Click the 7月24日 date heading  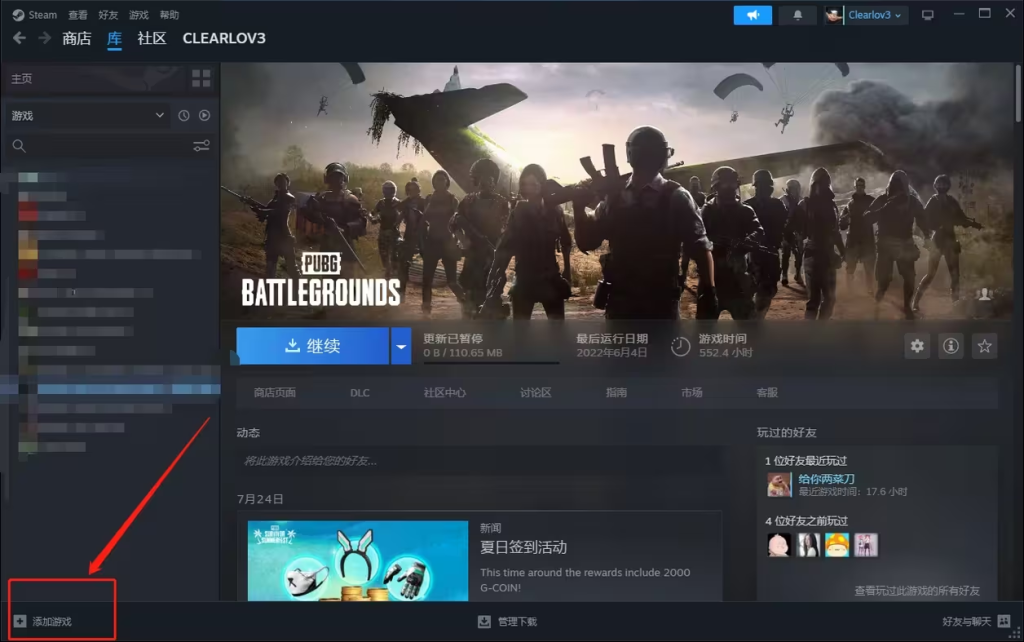(260, 499)
